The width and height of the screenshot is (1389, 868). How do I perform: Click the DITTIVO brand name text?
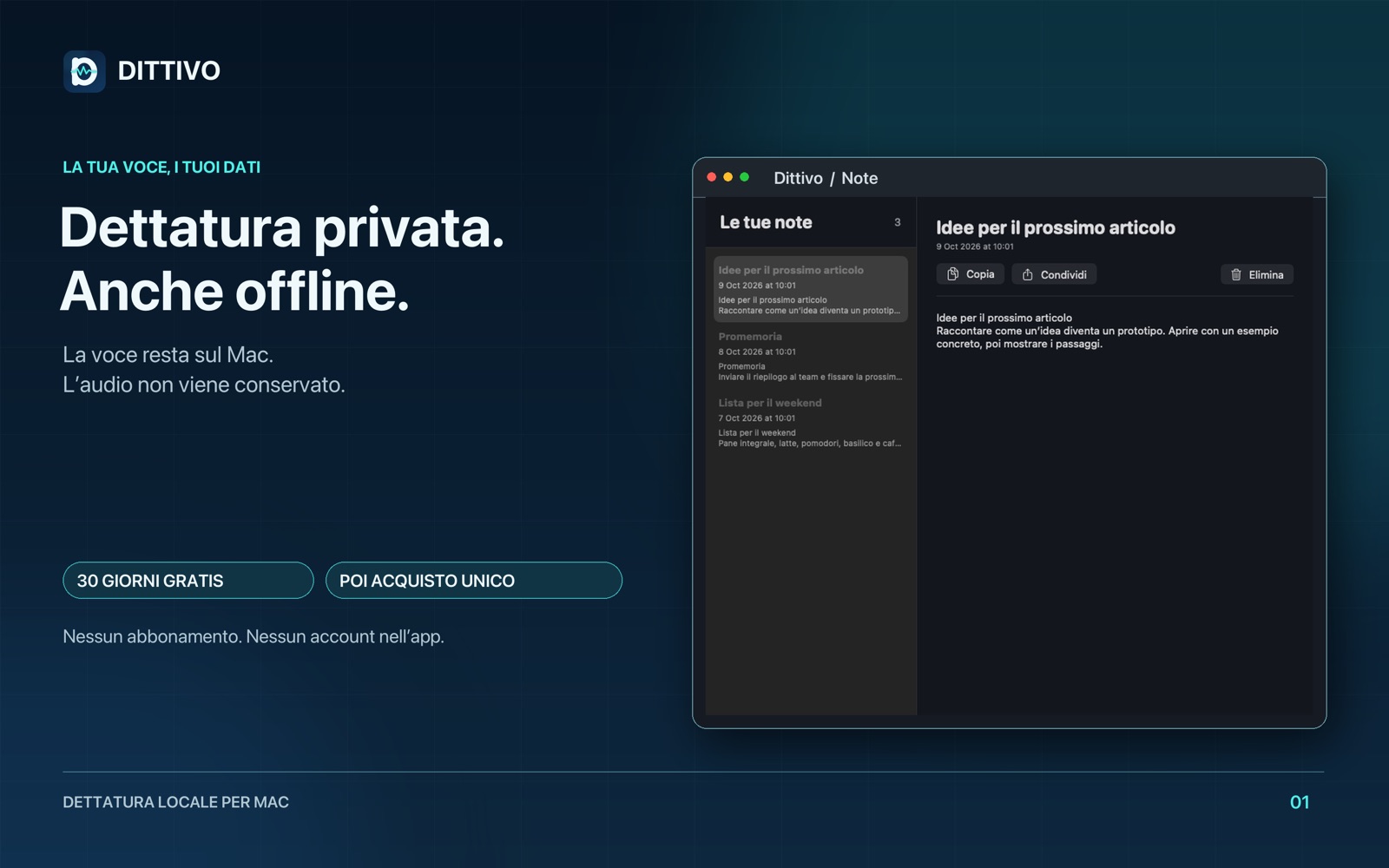[169, 71]
